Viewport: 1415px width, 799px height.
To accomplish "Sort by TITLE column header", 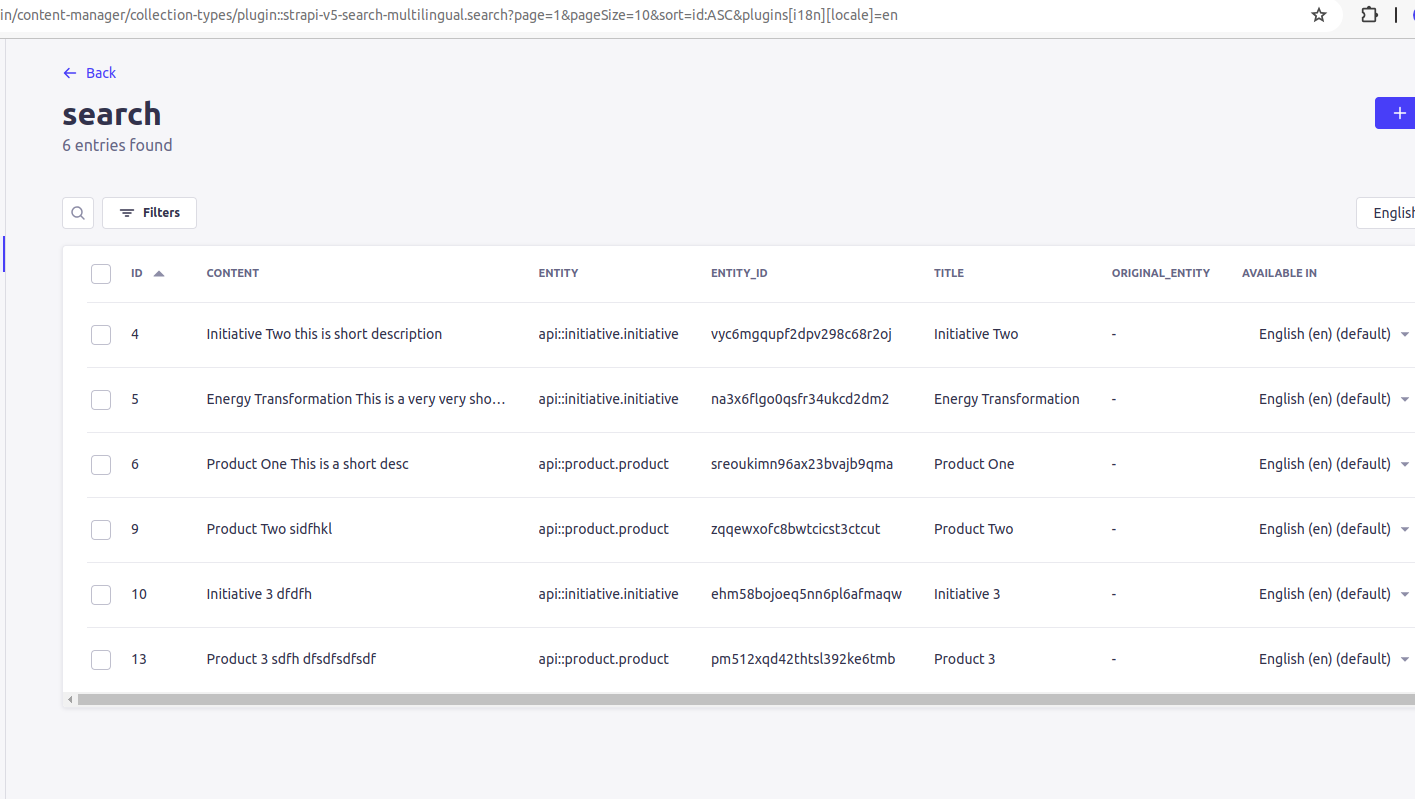I will click(949, 273).
